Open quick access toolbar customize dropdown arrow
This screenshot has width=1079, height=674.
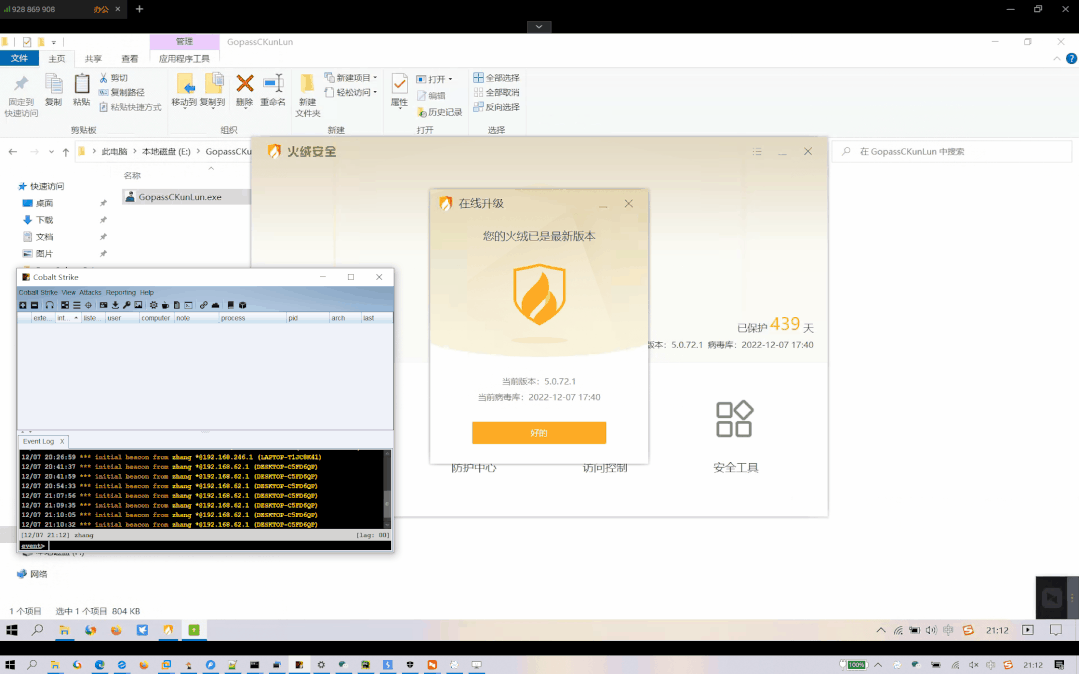(x=54, y=42)
